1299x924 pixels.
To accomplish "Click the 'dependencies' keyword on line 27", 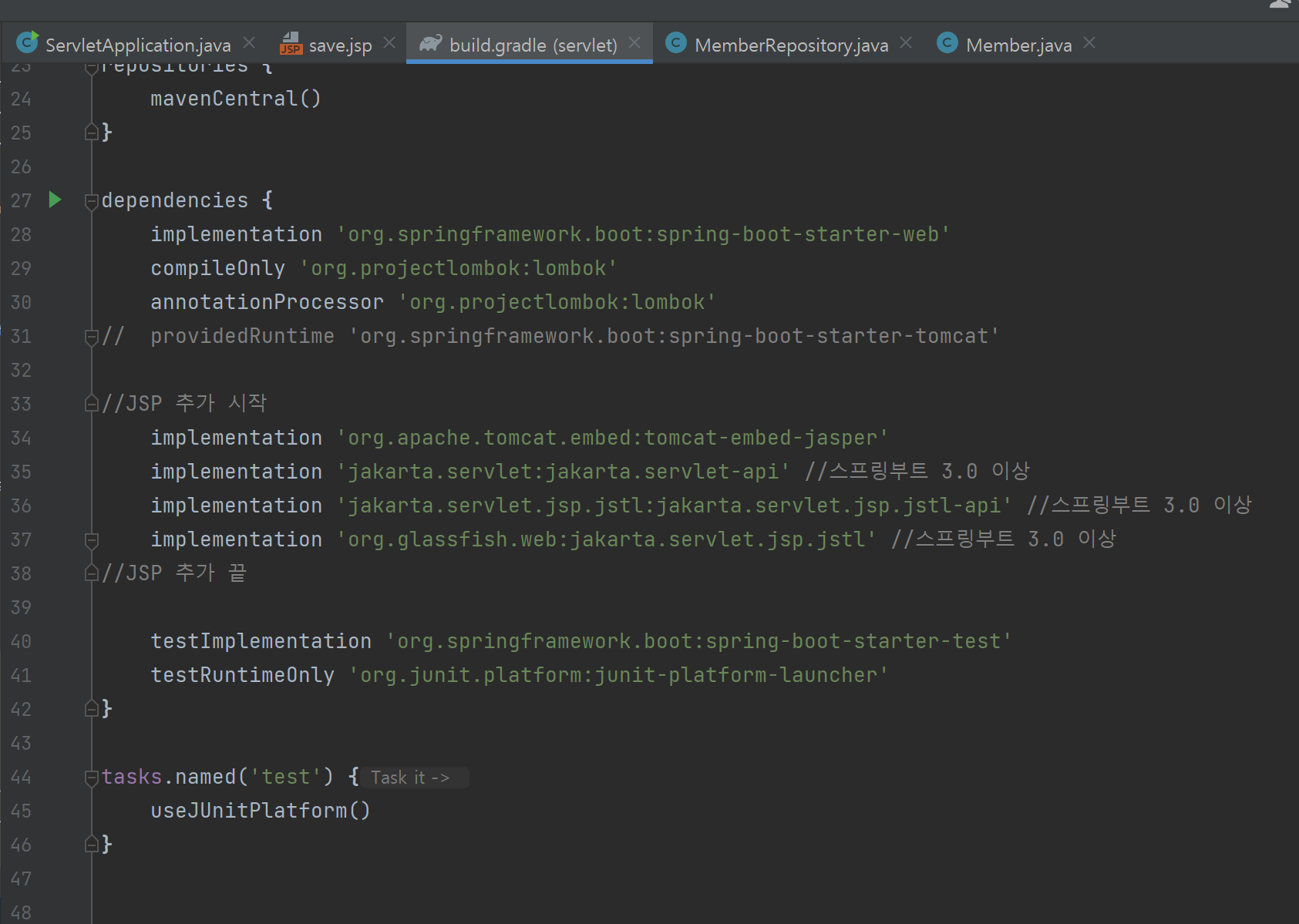I will [x=175, y=200].
